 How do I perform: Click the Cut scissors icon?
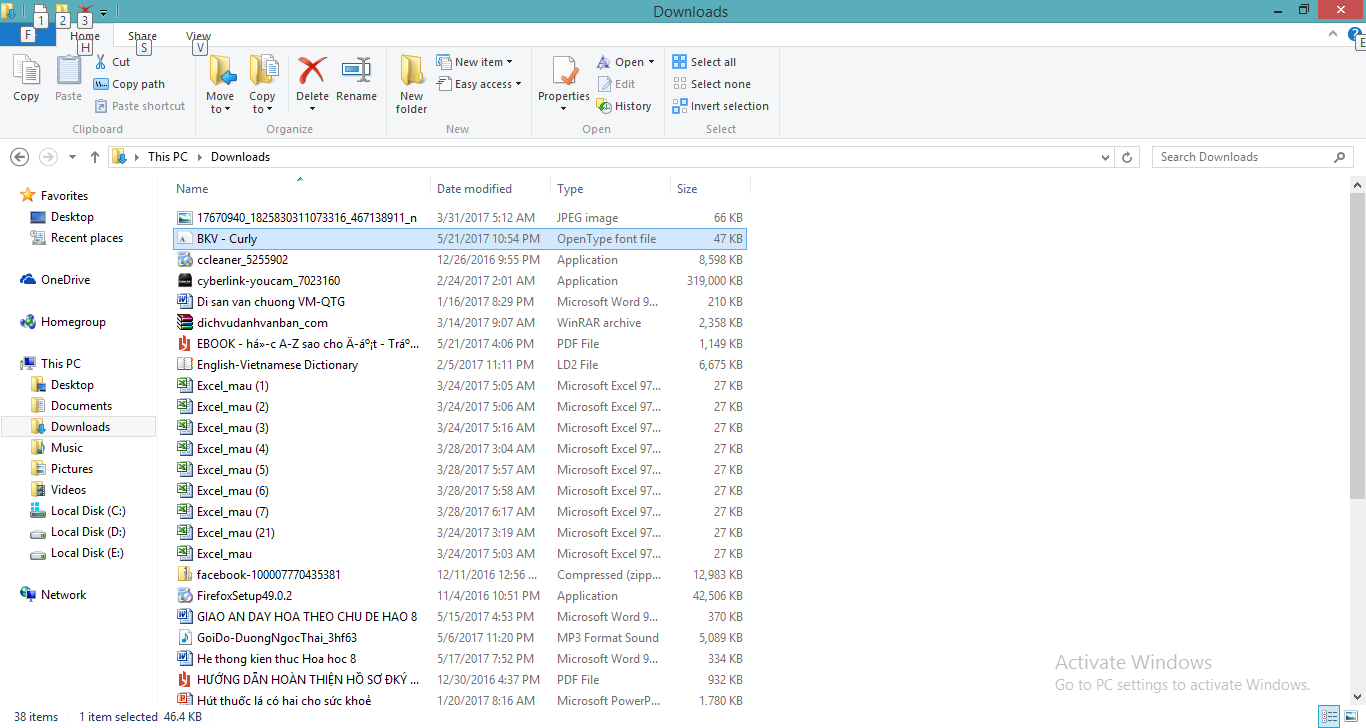101,62
